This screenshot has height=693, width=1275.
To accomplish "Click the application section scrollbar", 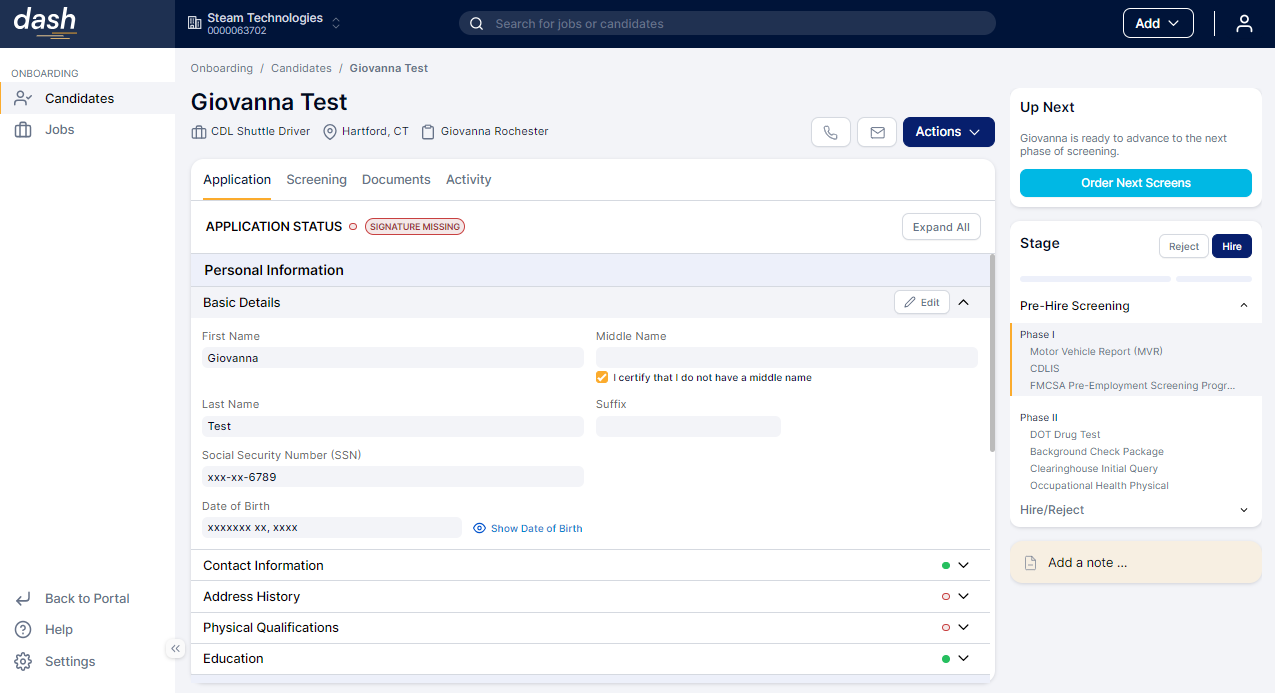I will point(992,350).
